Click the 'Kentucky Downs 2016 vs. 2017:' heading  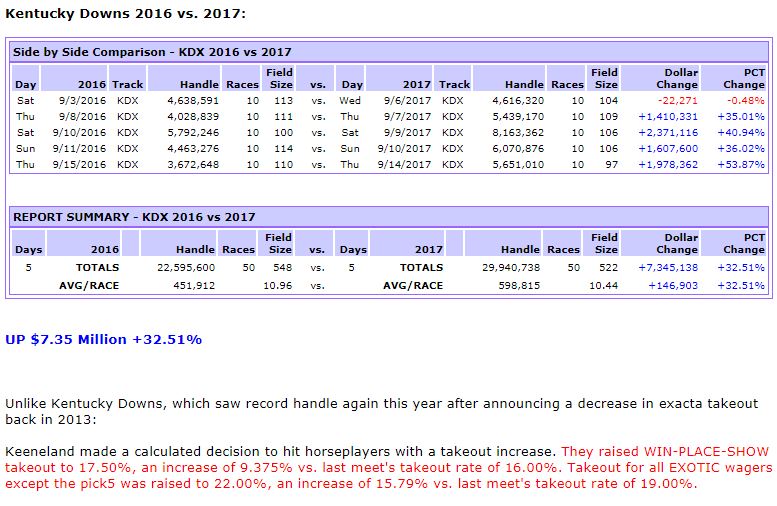click(x=125, y=13)
